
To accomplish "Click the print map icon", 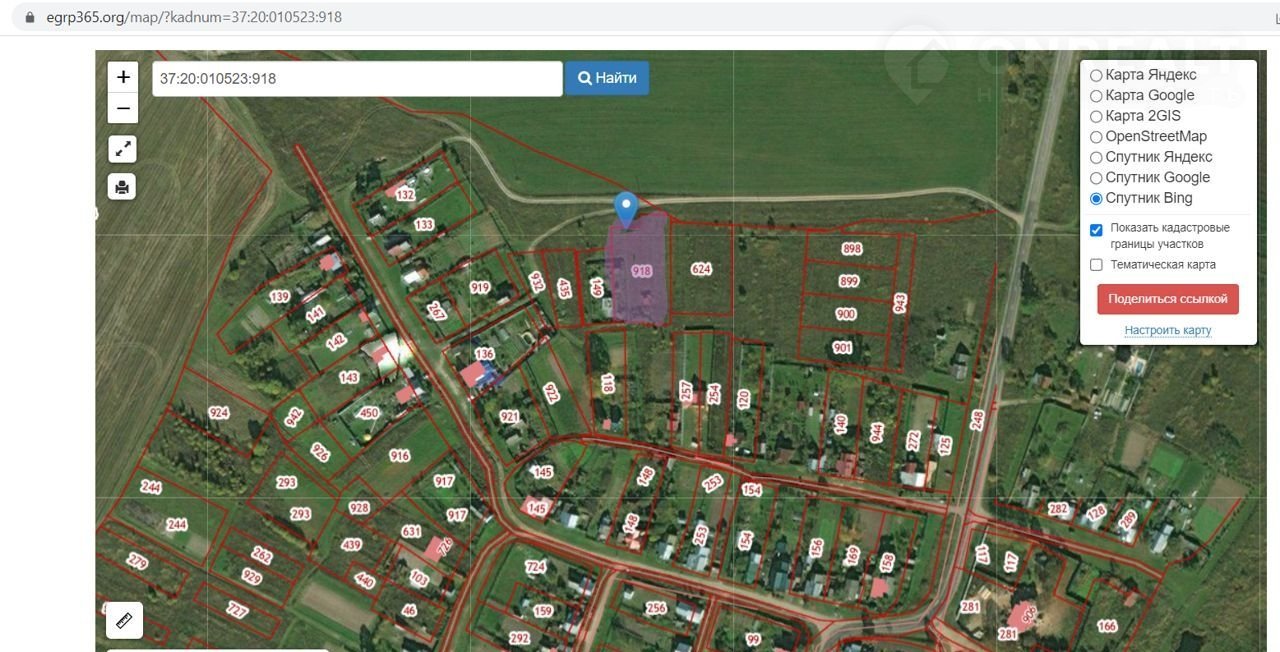I will (122, 187).
